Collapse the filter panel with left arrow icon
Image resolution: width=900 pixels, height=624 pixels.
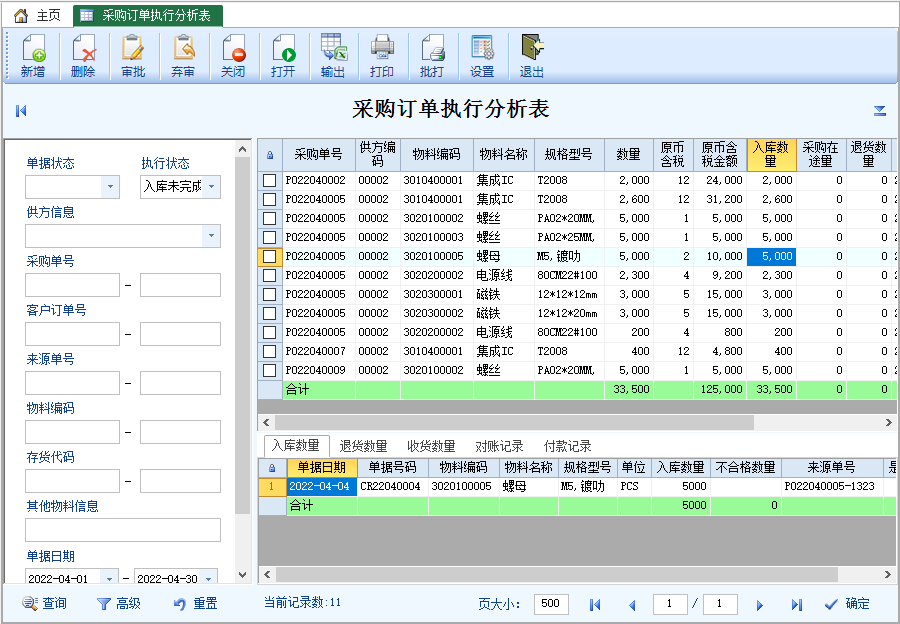[x=21, y=111]
